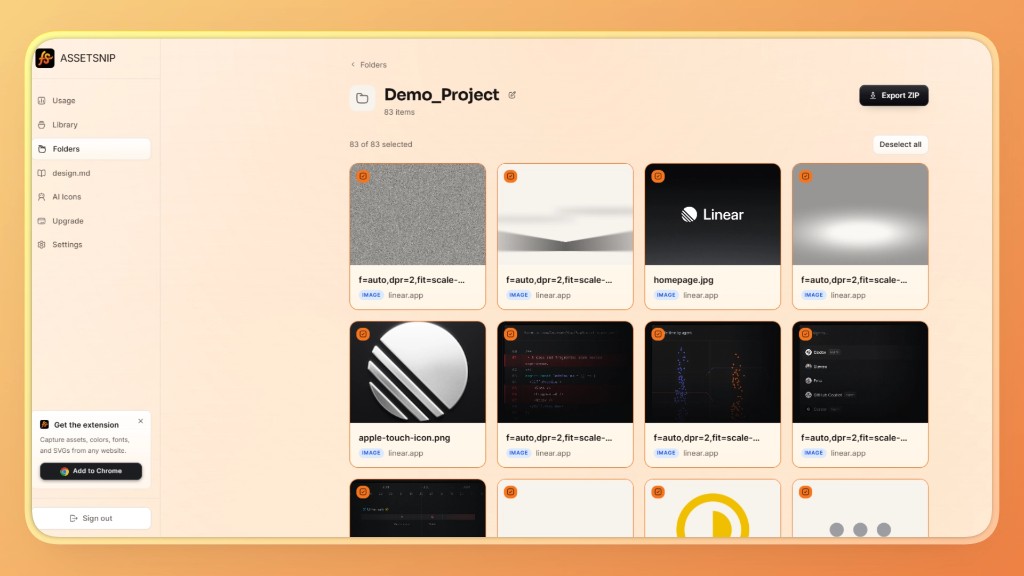The height and width of the screenshot is (576, 1024).
Task: Uncheck the gray glow gradient image
Action: (x=806, y=176)
